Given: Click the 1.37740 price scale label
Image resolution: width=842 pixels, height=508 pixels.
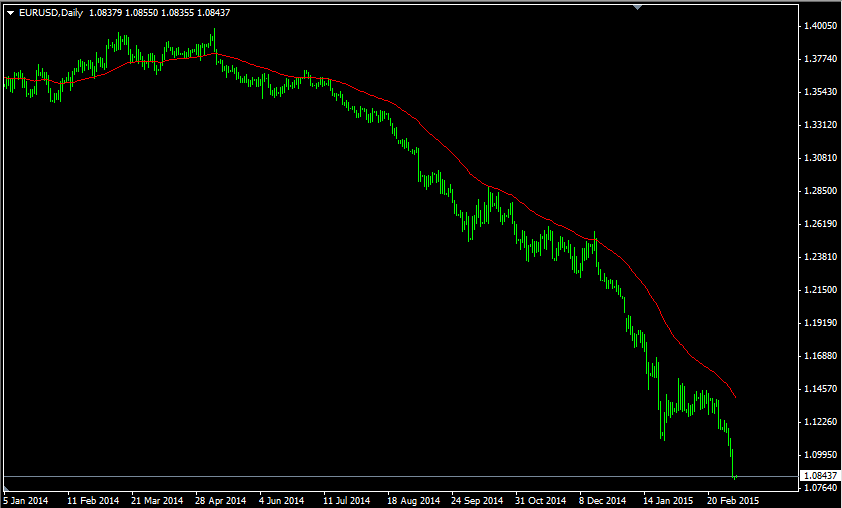Looking at the screenshot, I should coord(820,59).
